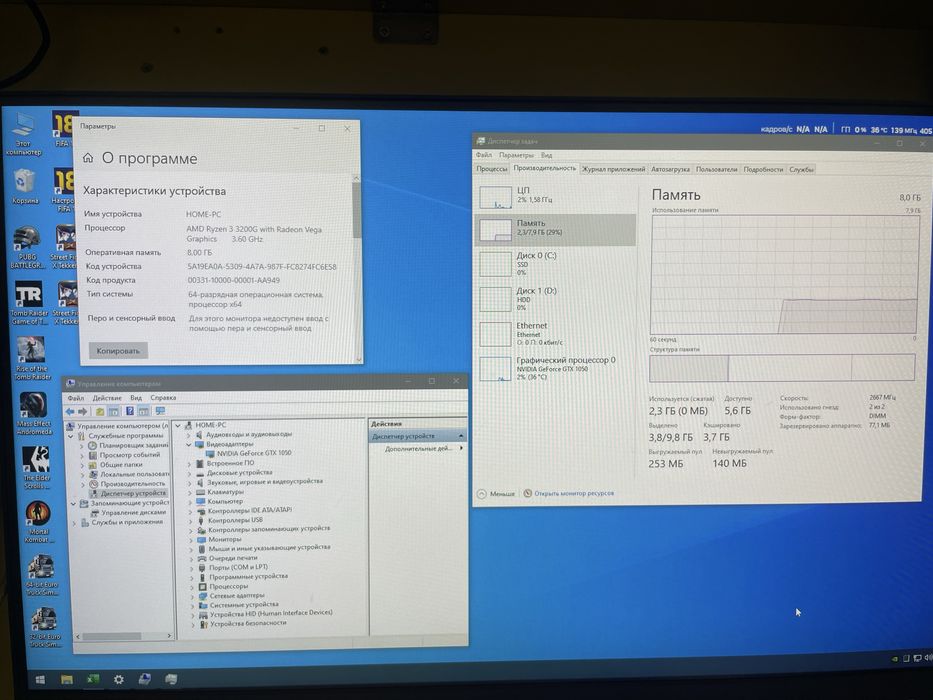Click the up-one-level folder toolbar icon
Screen dimensions: 933x700
99,411
